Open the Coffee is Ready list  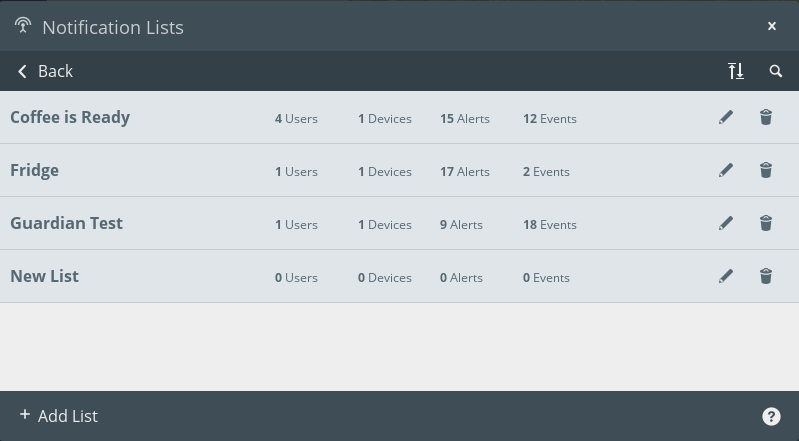coord(70,117)
